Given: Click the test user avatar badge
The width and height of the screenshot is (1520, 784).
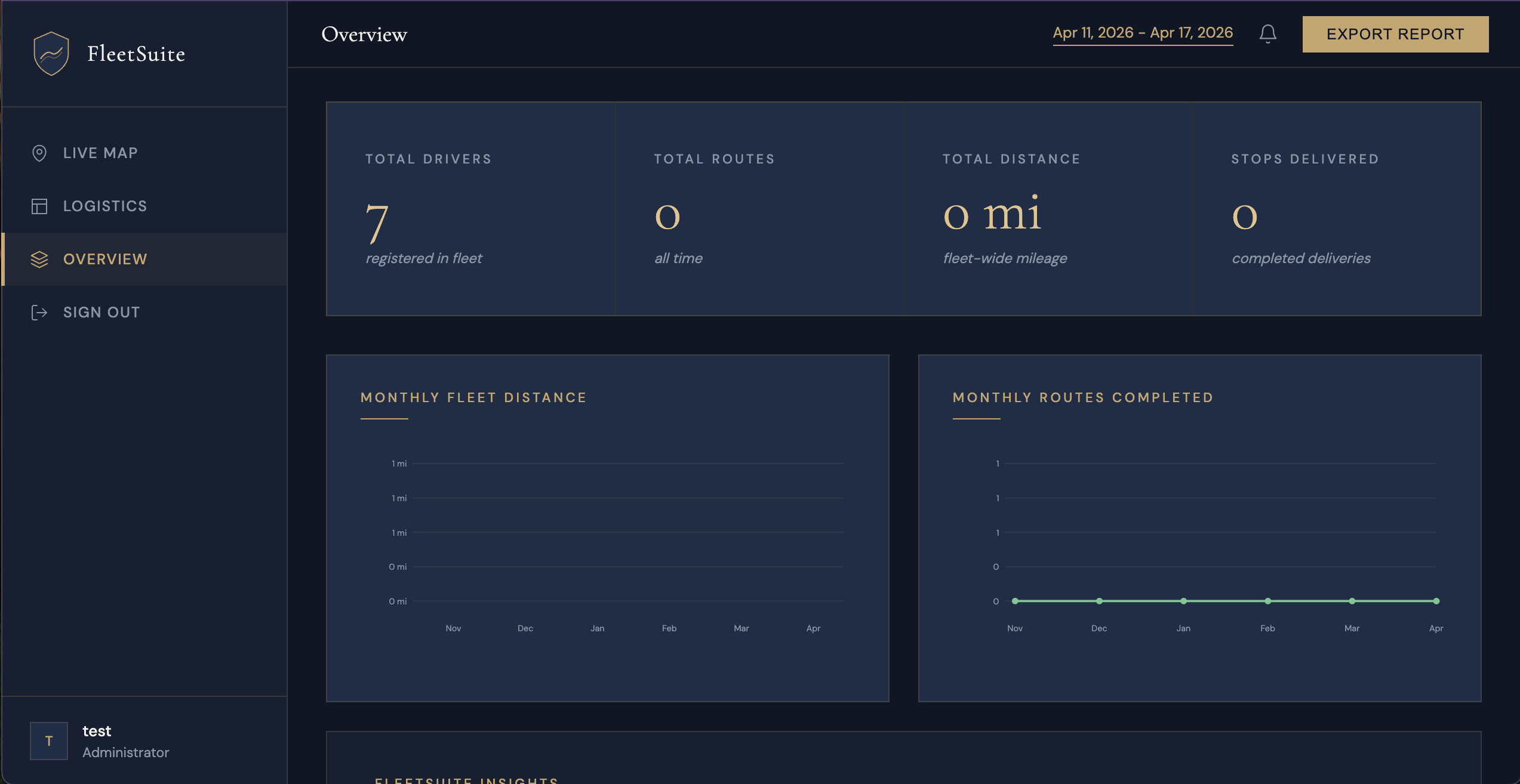Looking at the screenshot, I should click(x=48, y=740).
